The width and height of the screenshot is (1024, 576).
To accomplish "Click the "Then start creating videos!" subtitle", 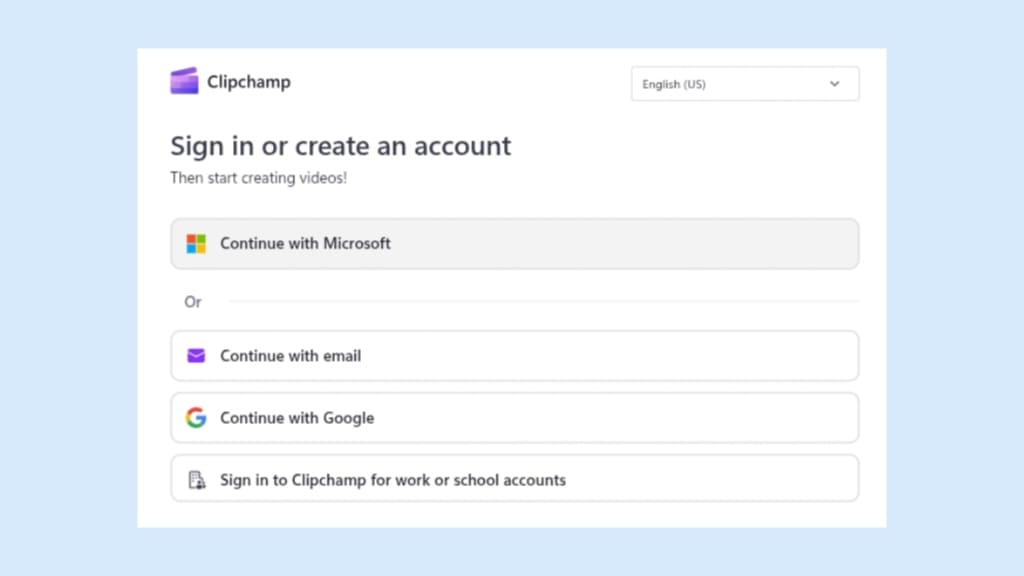I will (x=258, y=178).
